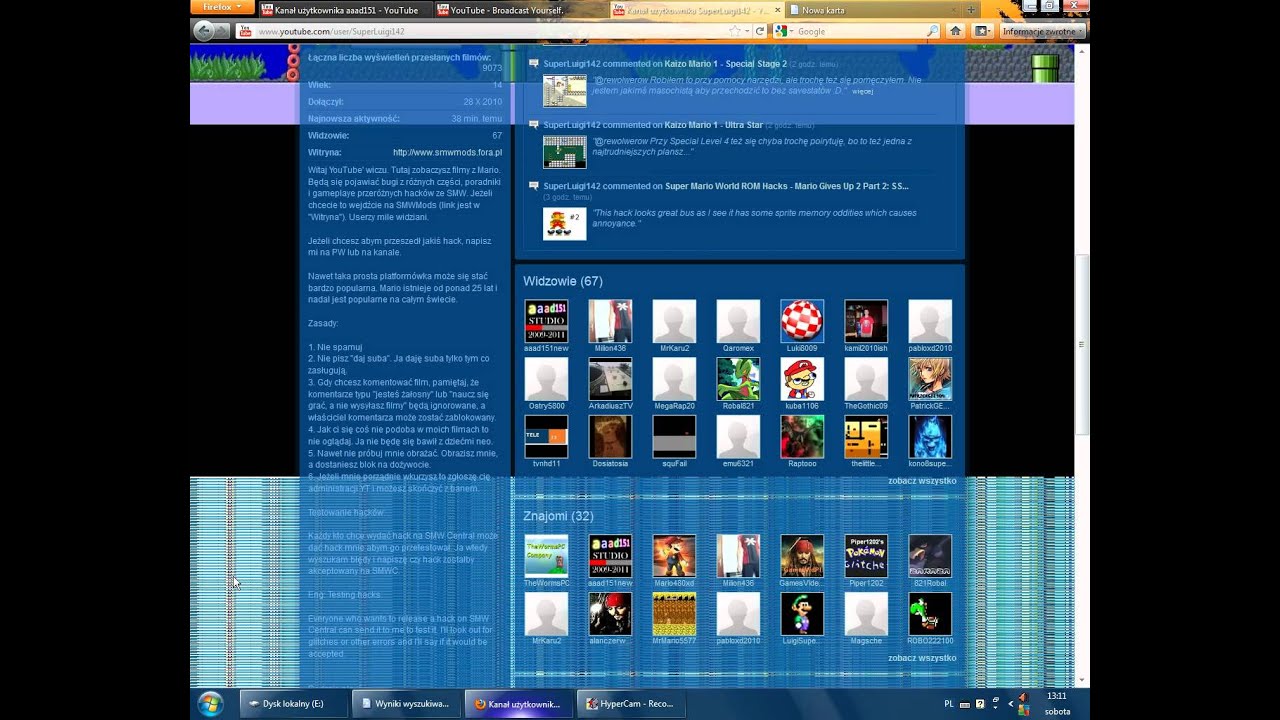1280x720 pixels.
Task: Open Super Mario World ROM Hacks video link
Action: click(x=787, y=186)
